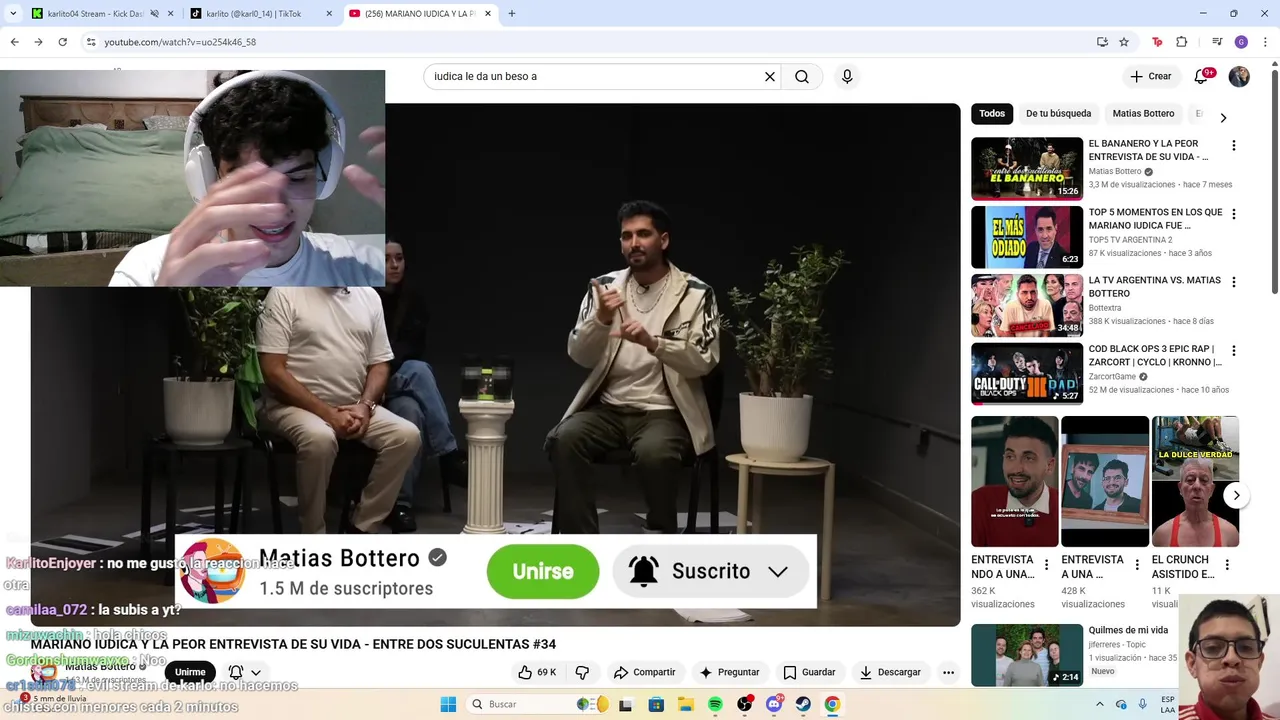The height and width of the screenshot is (720, 1280).
Task: Open Steam from the taskbar
Action: coord(803,704)
